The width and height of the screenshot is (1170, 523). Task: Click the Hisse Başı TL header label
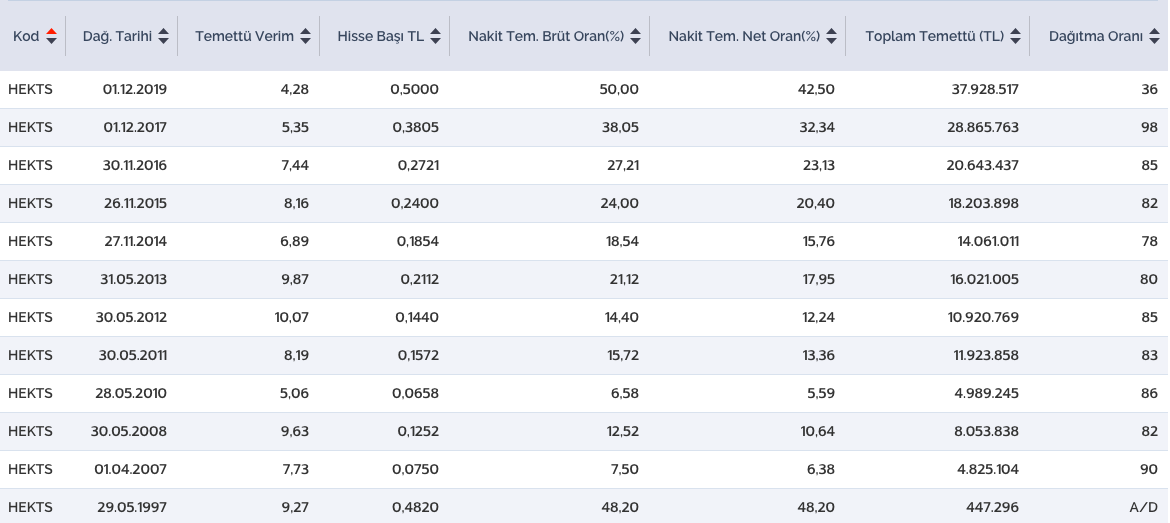[x=381, y=37]
